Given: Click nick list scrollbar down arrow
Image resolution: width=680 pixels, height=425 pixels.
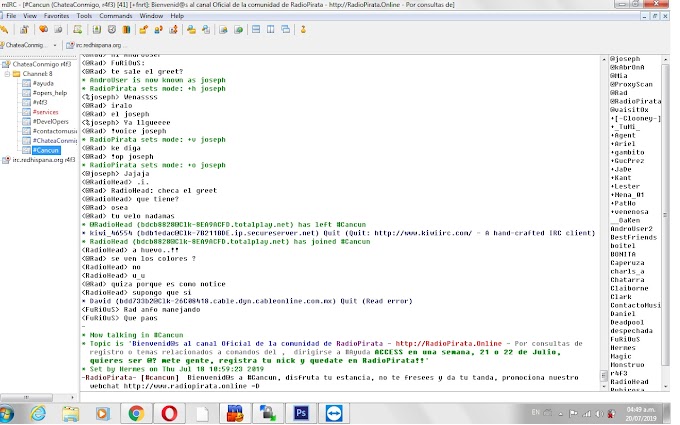Looking at the screenshot, I should 665,386.
